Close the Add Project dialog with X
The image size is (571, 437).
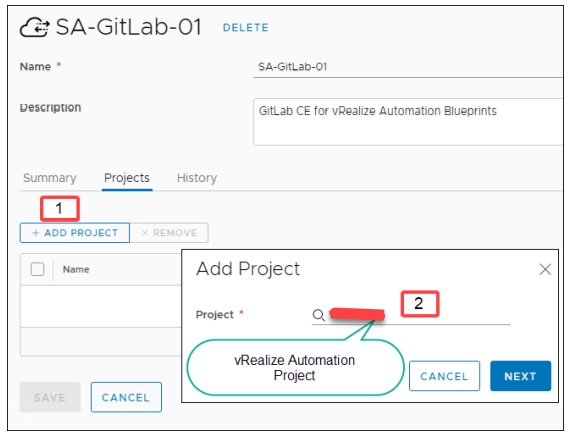click(545, 269)
